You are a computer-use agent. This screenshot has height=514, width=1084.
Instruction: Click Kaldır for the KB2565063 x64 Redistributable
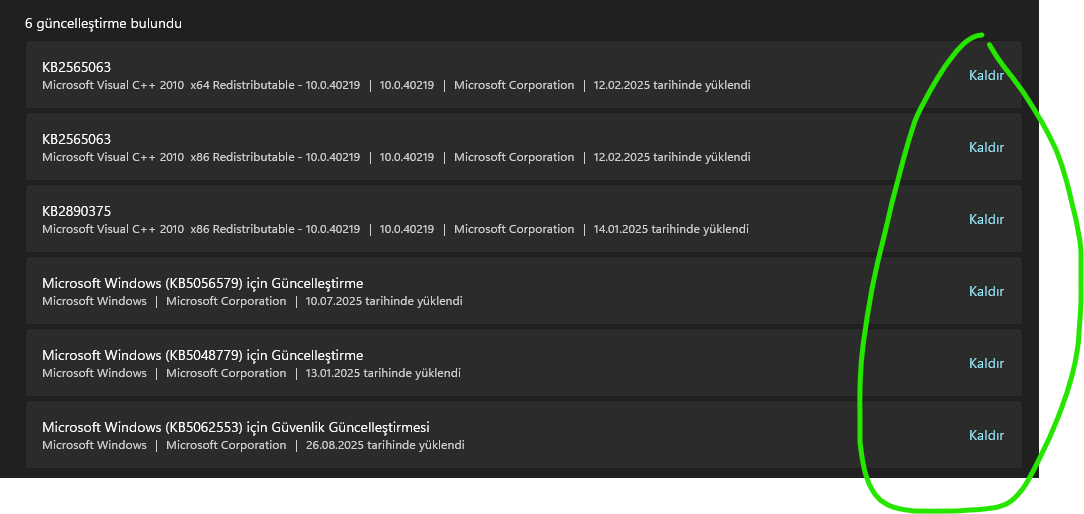985,75
